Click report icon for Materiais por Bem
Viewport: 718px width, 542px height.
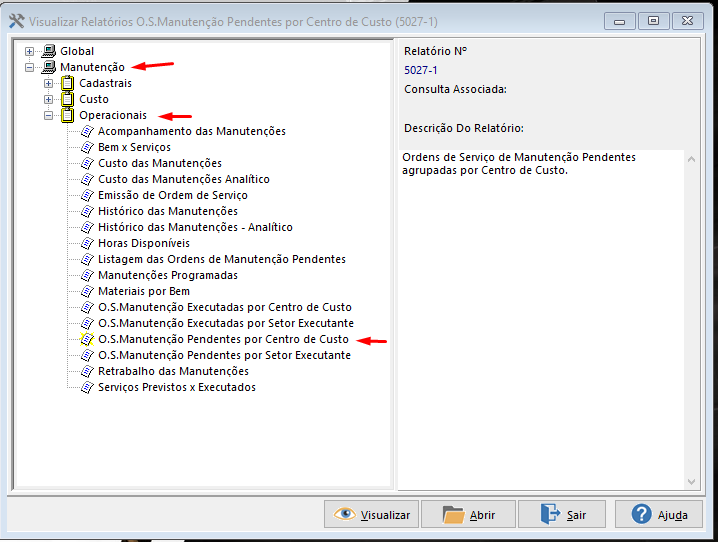[87, 292]
